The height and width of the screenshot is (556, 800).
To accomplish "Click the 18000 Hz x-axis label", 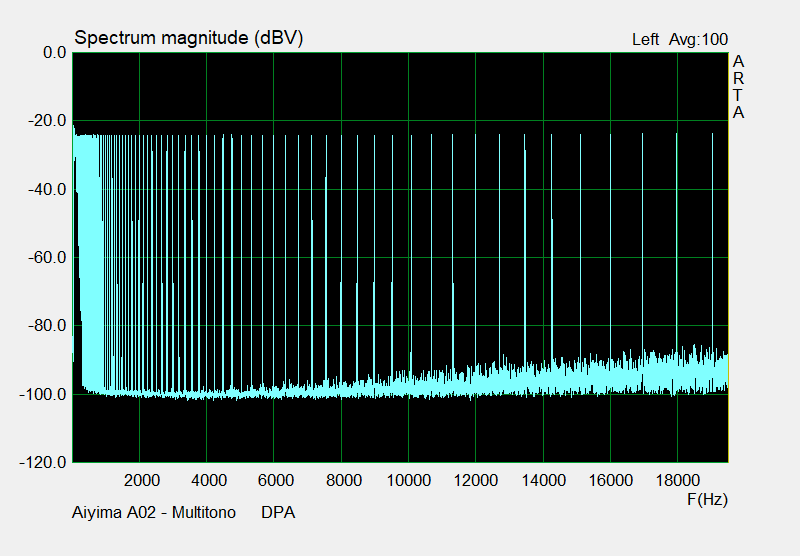I will point(677,479).
